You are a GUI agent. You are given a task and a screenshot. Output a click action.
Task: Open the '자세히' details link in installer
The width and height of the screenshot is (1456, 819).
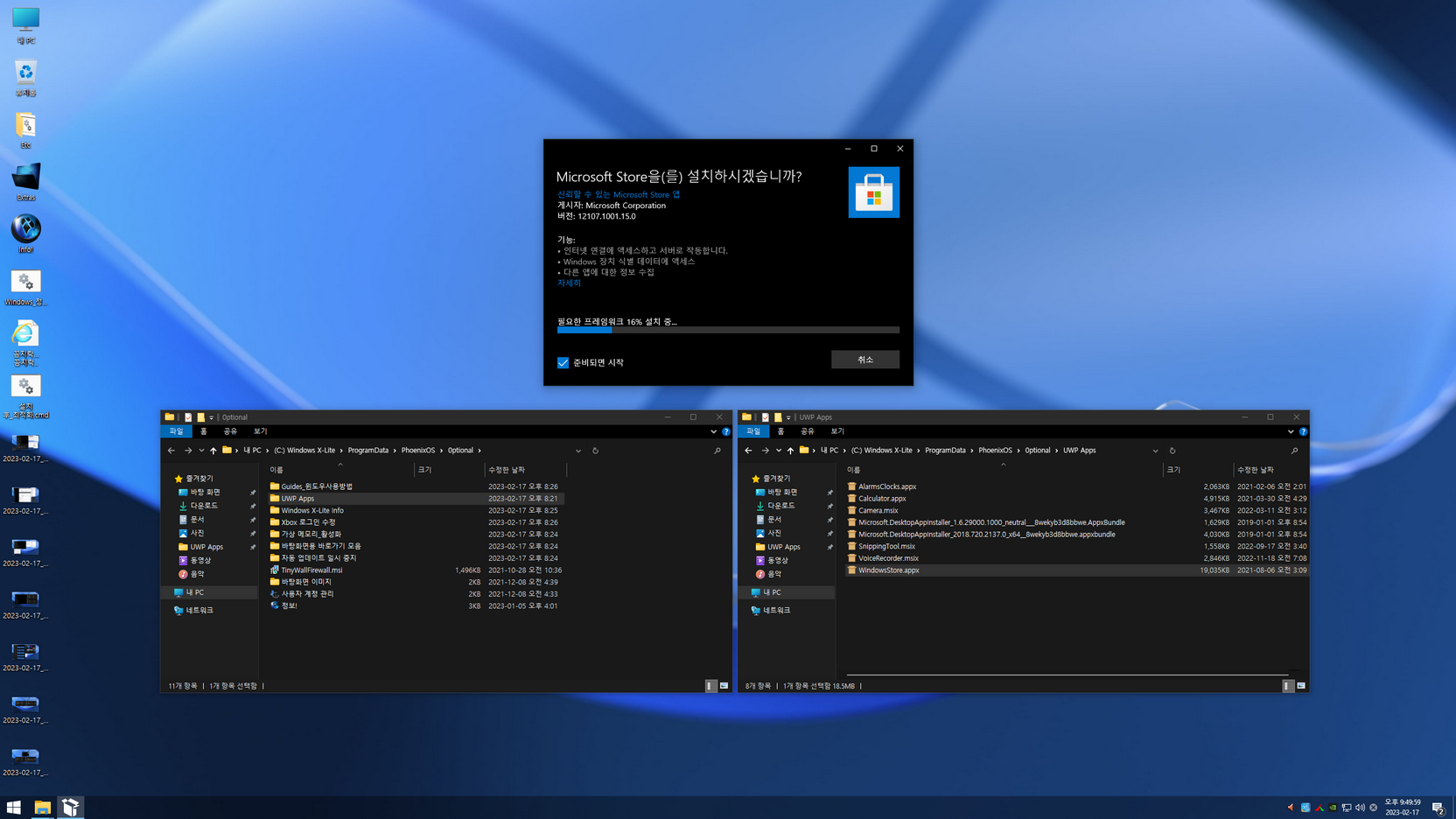tap(569, 283)
